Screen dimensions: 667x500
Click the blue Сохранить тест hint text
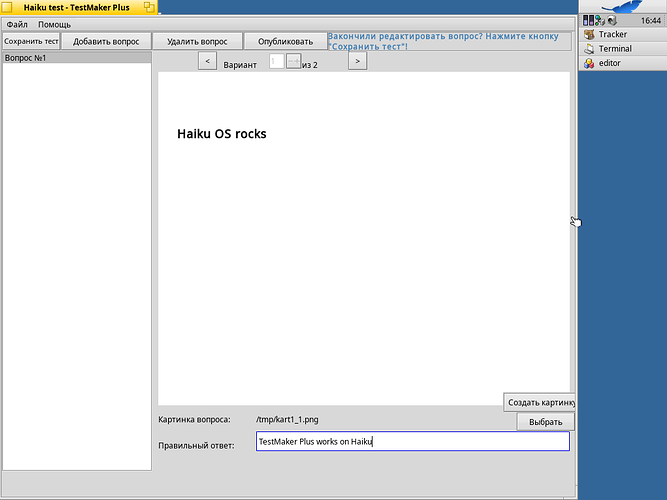[443, 41]
